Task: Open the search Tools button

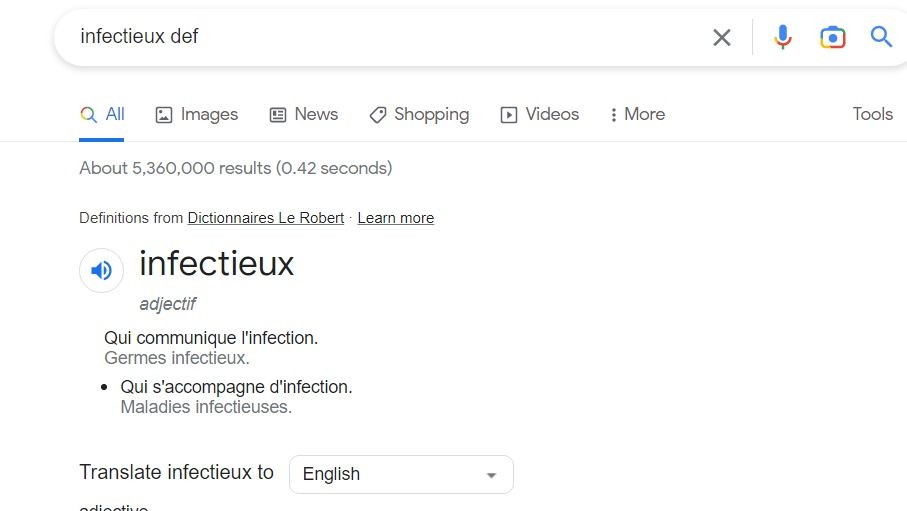Action: [x=872, y=114]
